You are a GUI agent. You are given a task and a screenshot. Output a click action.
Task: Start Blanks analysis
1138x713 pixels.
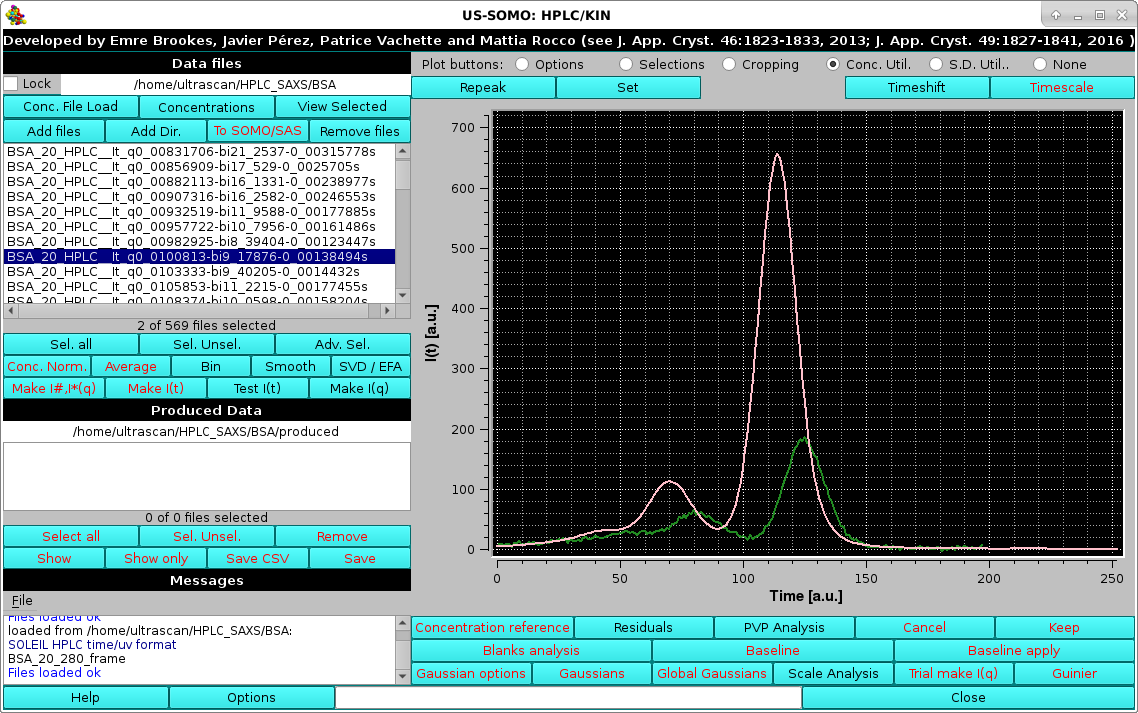(x=531, y=650)
